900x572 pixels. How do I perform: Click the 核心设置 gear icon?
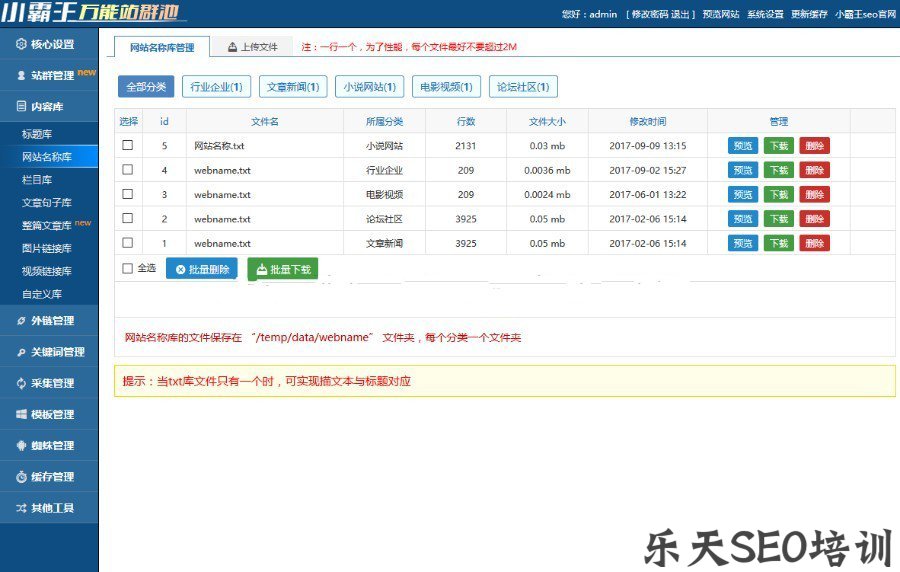click(x=21, y=44)
